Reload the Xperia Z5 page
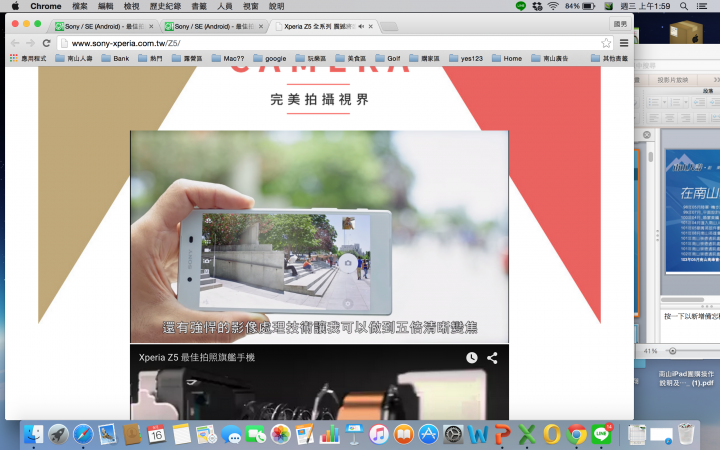Viewport: 720px width, 450px height. coord(46,43)
